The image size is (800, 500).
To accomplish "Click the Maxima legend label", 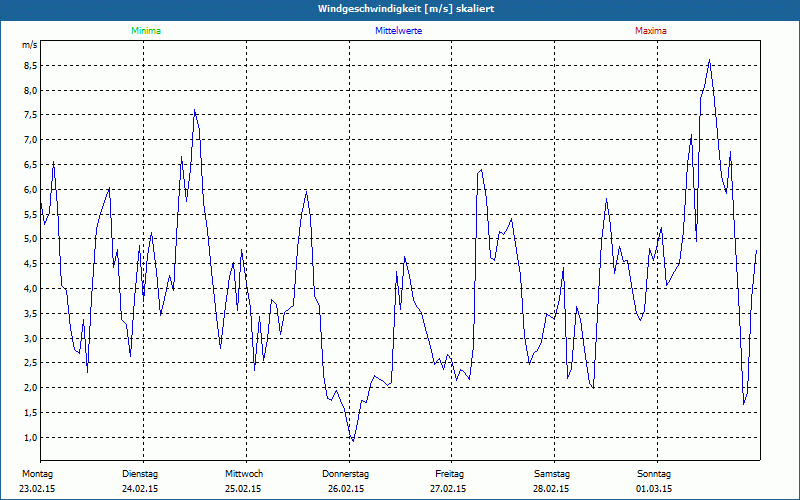I will (651, 31).
